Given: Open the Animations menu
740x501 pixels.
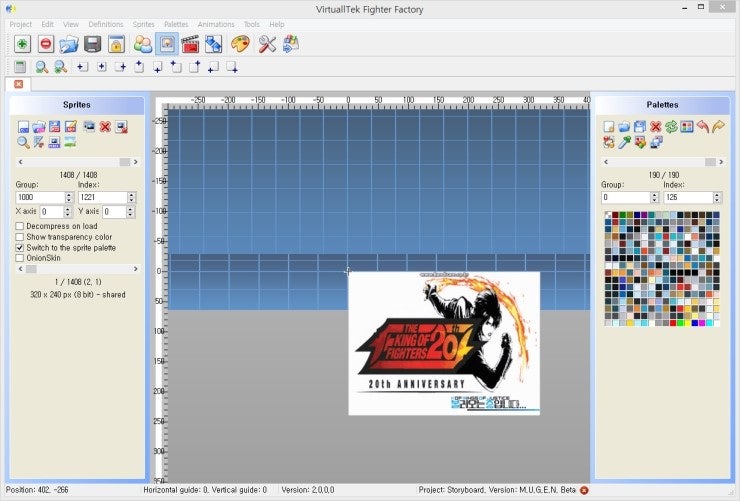Looking at the screenshot, I should (x=216, y=24).
